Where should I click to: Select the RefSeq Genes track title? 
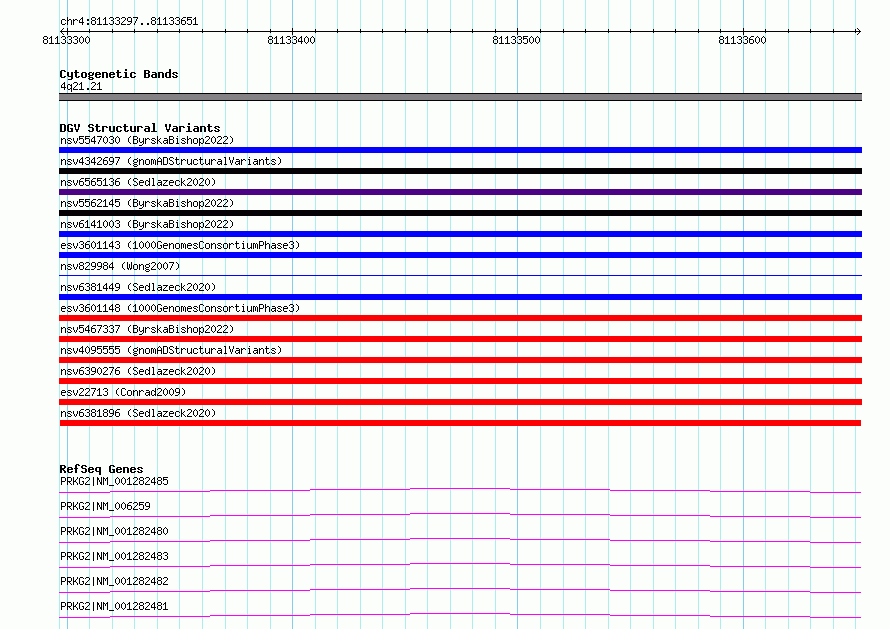101,469
